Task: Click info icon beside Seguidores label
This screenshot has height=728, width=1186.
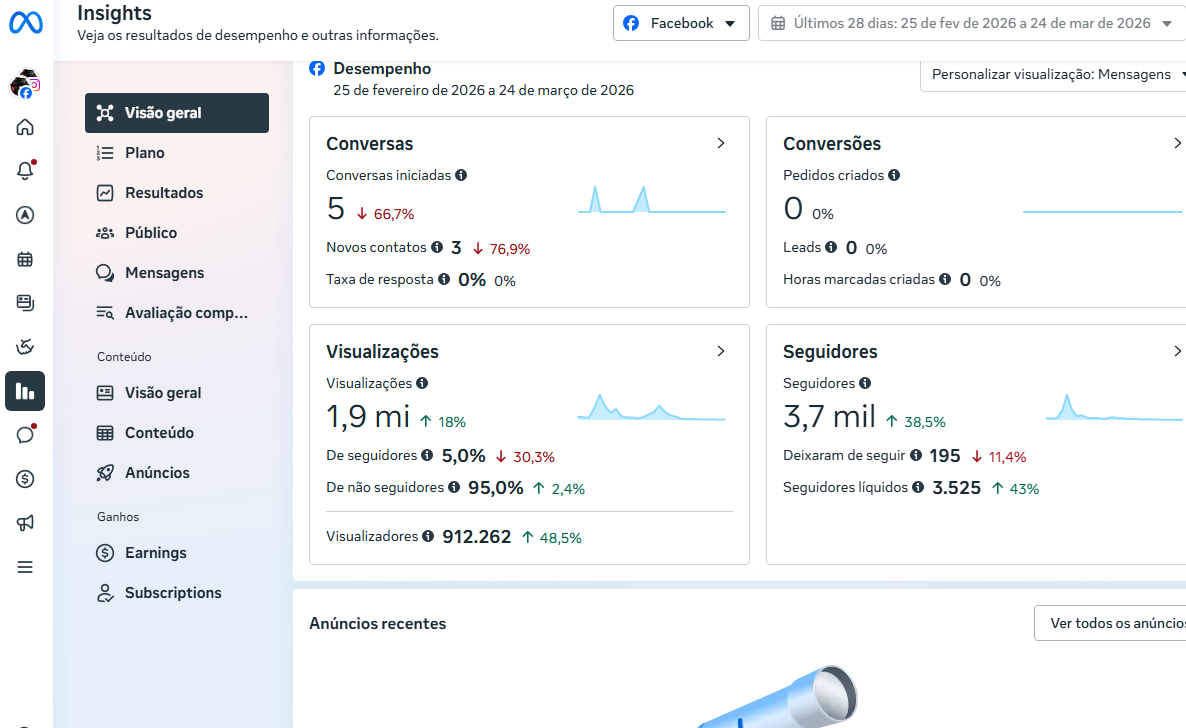Action: pos(865,383)
